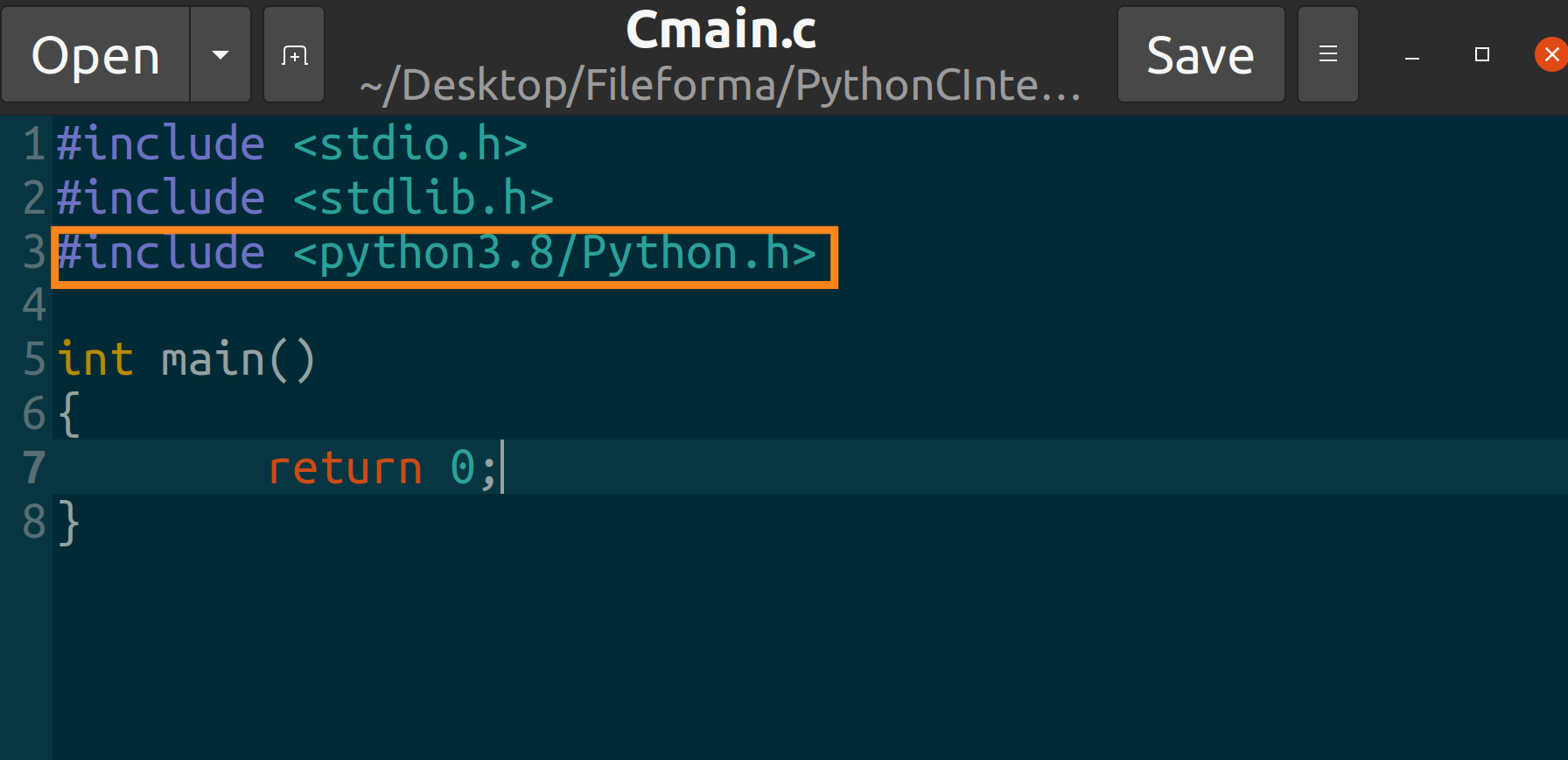The image size is (1568, 760).
Task: Click the Open button
Action: [94, 54]
